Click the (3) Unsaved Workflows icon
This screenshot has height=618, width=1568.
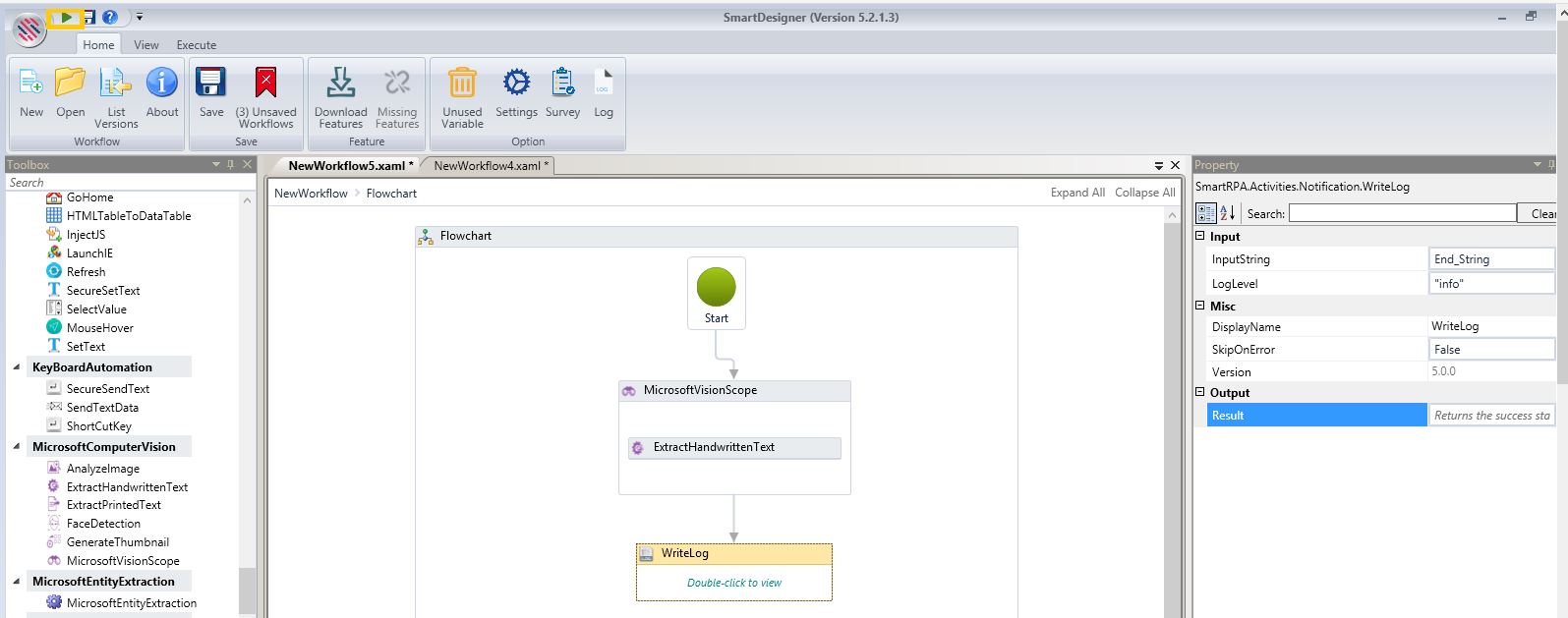265,85
